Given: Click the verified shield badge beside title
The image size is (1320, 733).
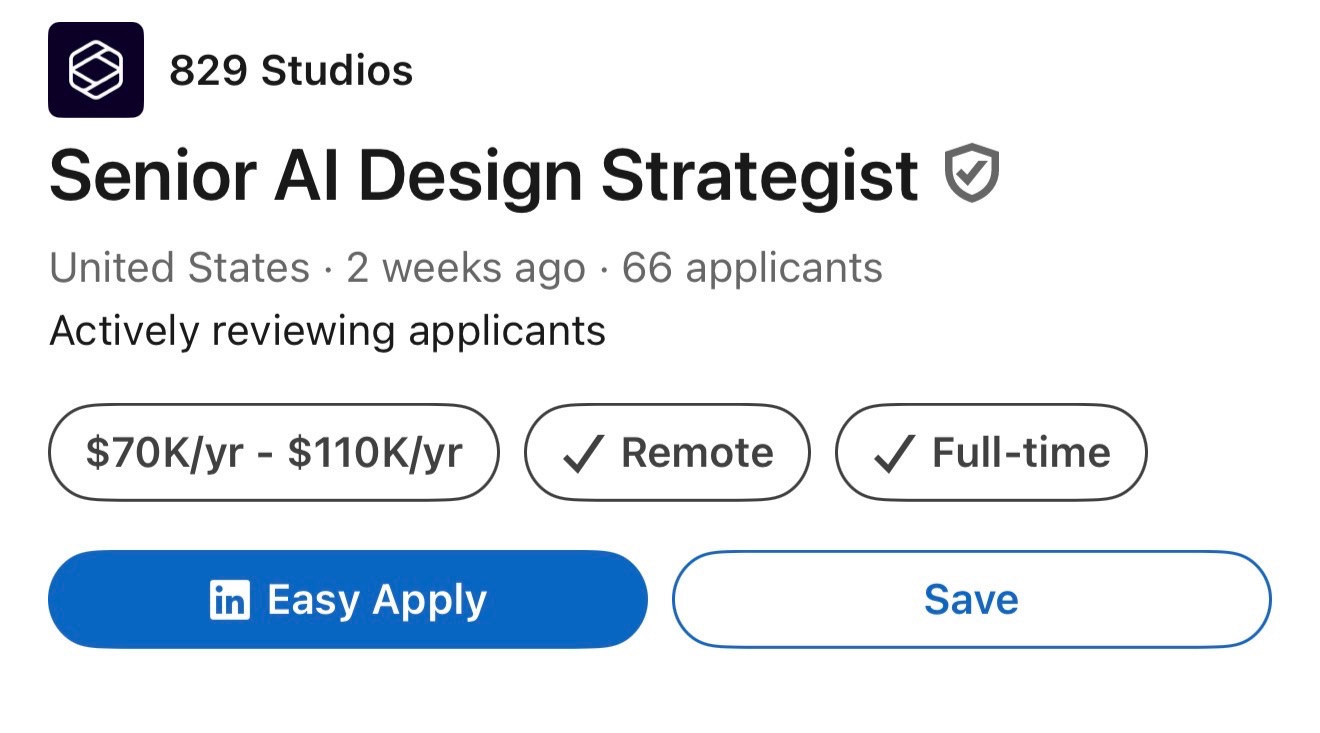Looking at the screenshot, I should pyautogui.click(x=971, y=174).
